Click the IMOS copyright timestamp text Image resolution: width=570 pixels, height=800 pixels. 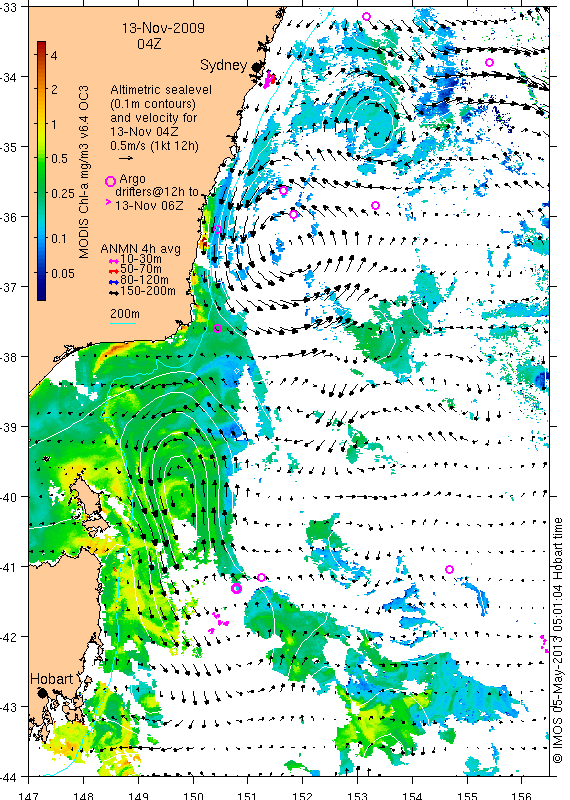tap(558, 641)
